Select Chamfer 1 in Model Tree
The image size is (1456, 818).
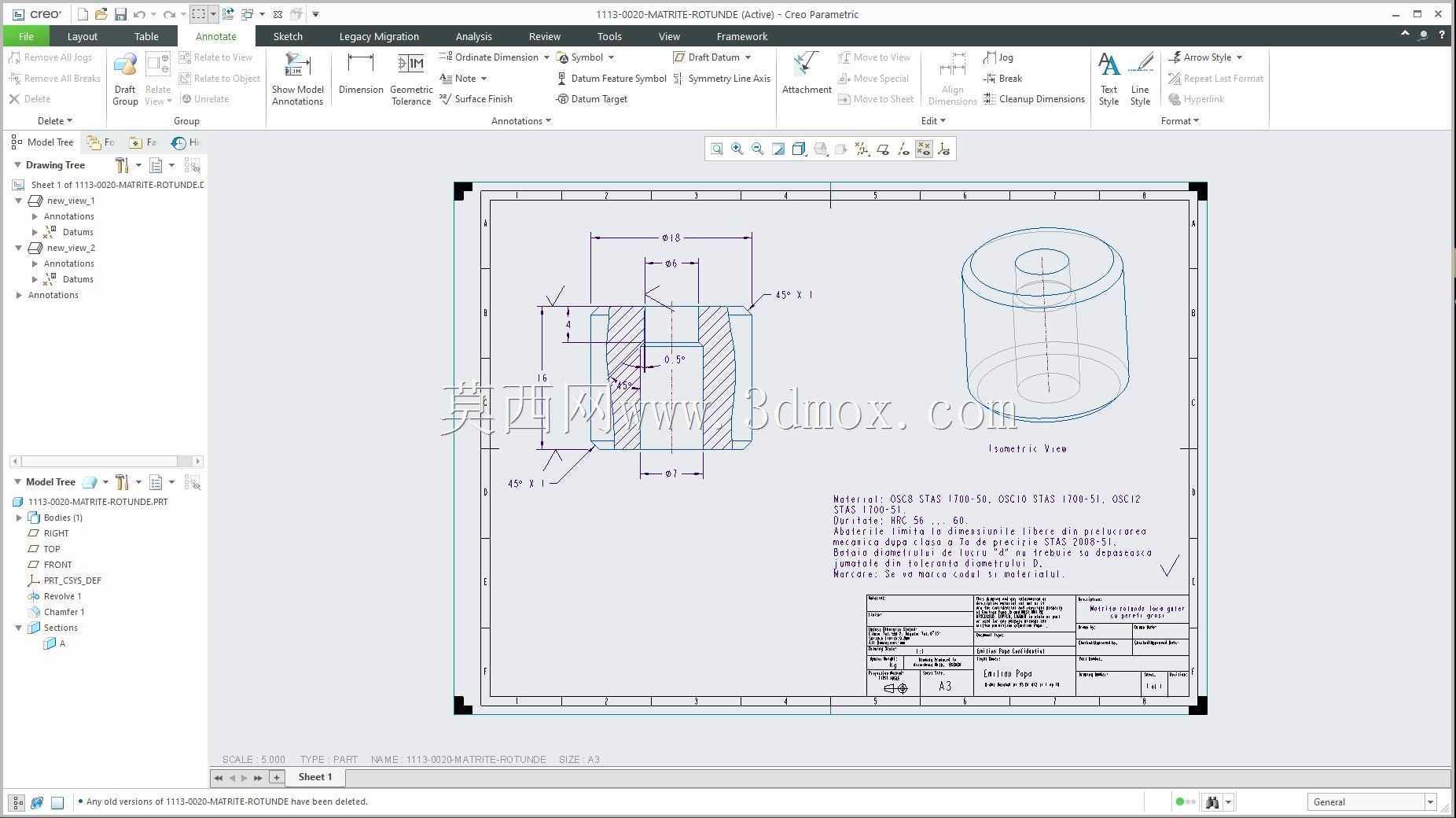click(57, 612)
